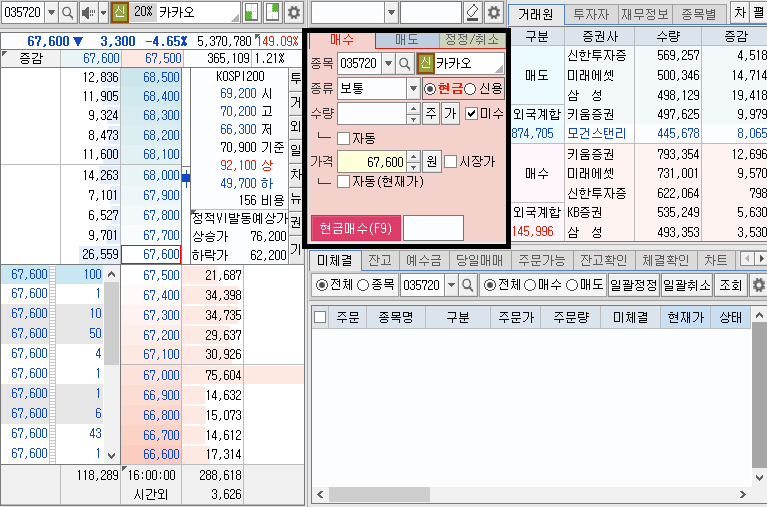Viewport: 767px width, 507px height.
Task: Click the eraser clear icon in top toolbar
Action: [x=472, y=13]
